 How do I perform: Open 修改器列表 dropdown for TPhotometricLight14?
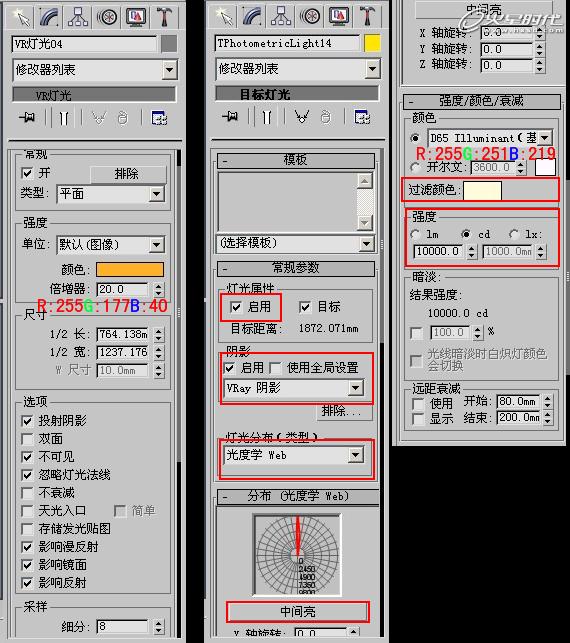[x=298, y=68]
